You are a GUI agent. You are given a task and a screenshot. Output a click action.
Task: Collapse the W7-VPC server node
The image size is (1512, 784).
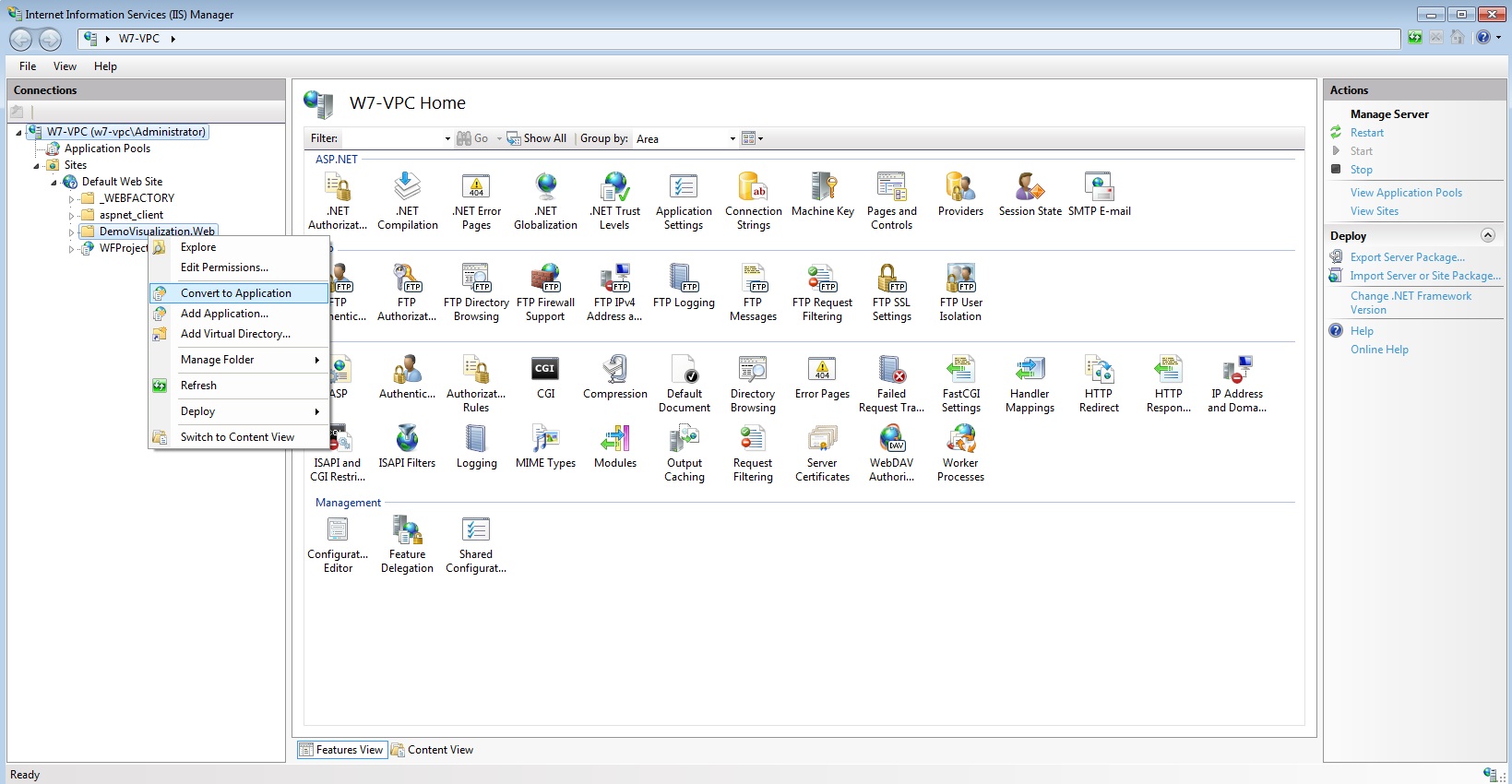(x=18, y=133)
